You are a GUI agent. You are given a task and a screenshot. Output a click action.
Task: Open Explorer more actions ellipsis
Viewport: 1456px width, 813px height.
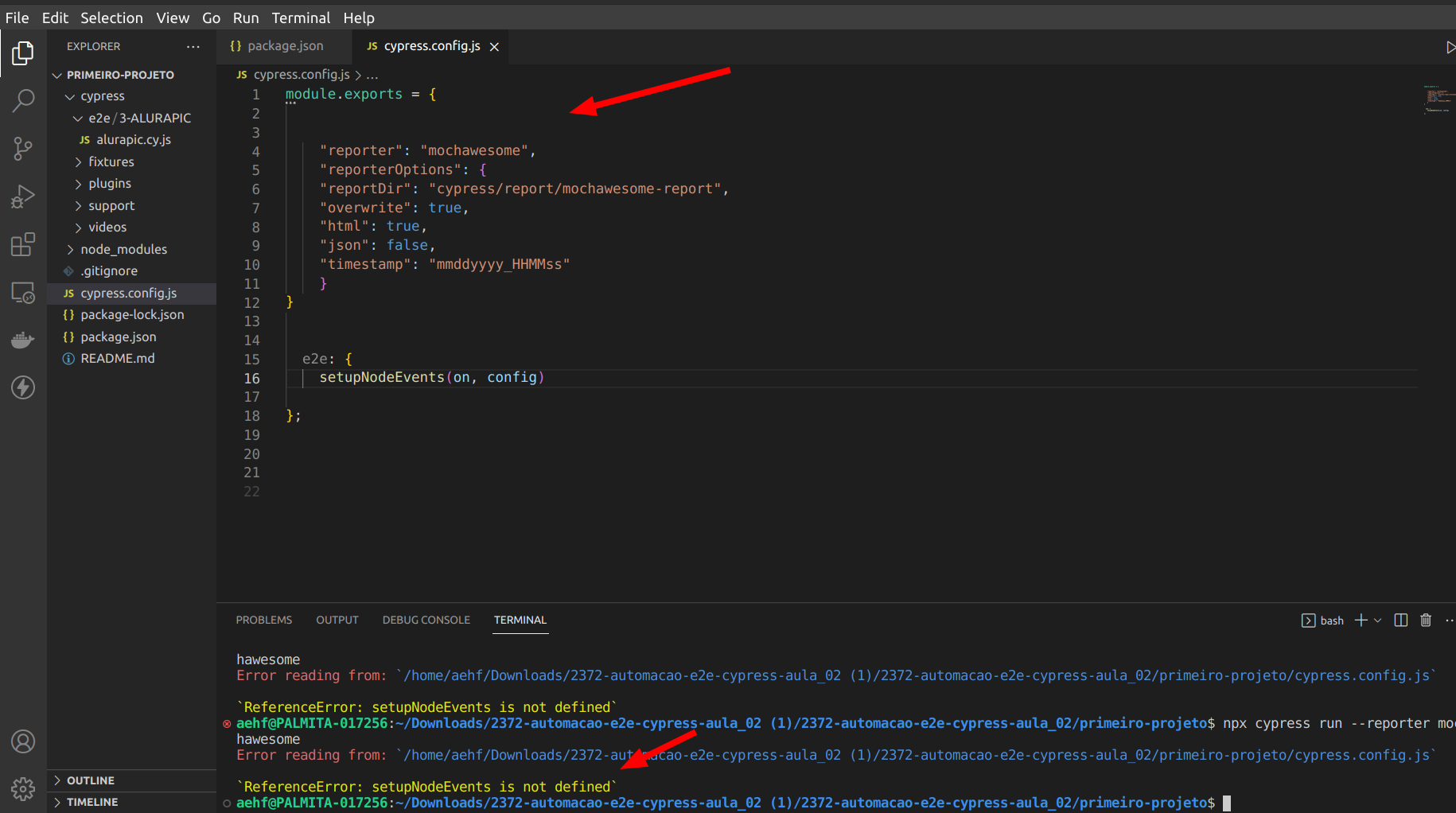click(x=193, y=47)
